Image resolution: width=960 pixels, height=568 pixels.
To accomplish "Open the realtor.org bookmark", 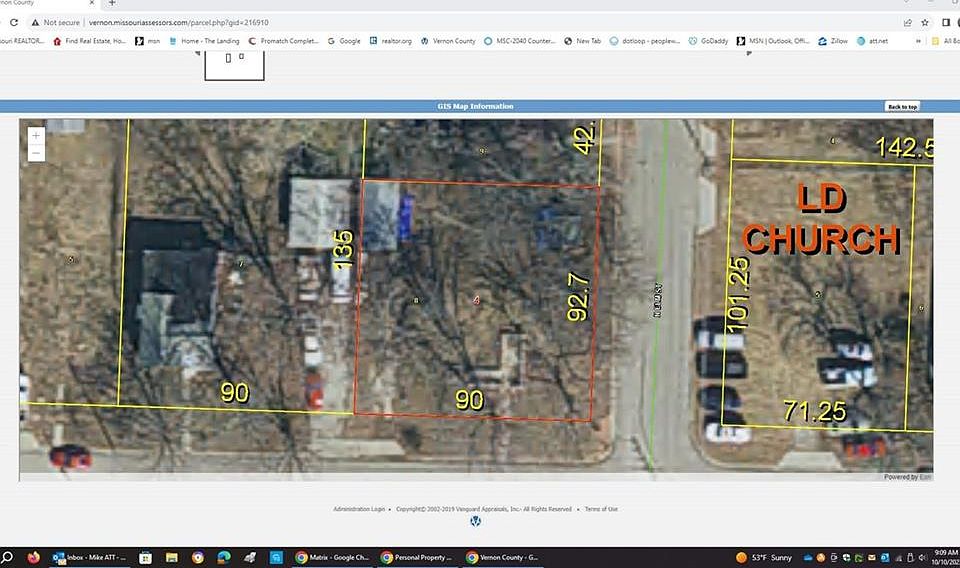I will tap(391, 41).
